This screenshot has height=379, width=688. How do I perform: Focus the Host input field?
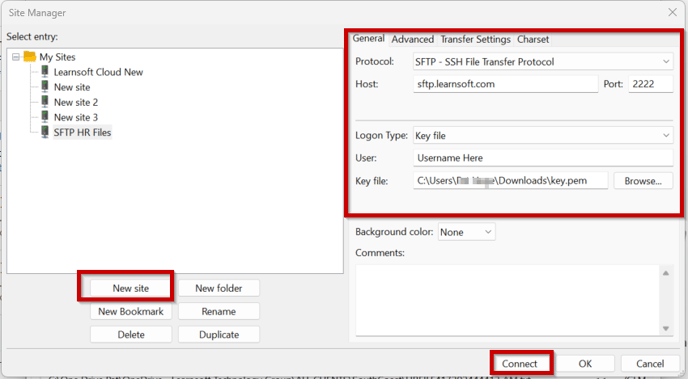click(505, 84)
